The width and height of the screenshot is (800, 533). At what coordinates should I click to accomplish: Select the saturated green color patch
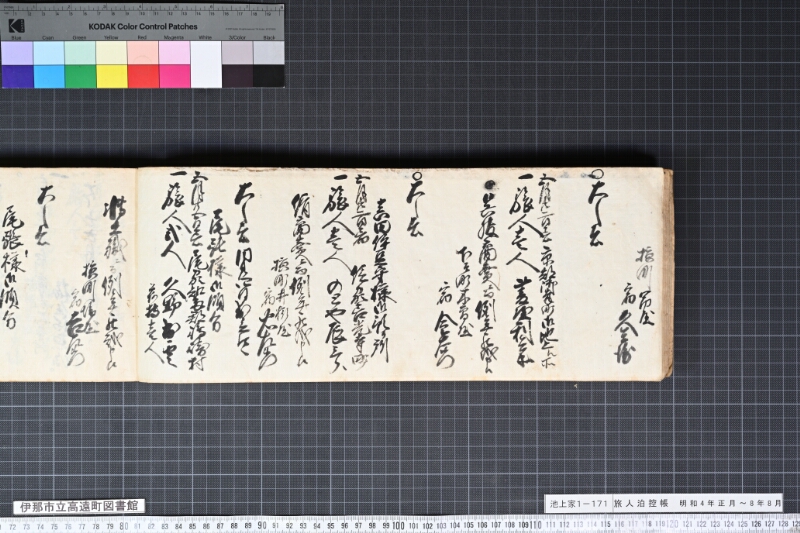[x=80, y=77]
